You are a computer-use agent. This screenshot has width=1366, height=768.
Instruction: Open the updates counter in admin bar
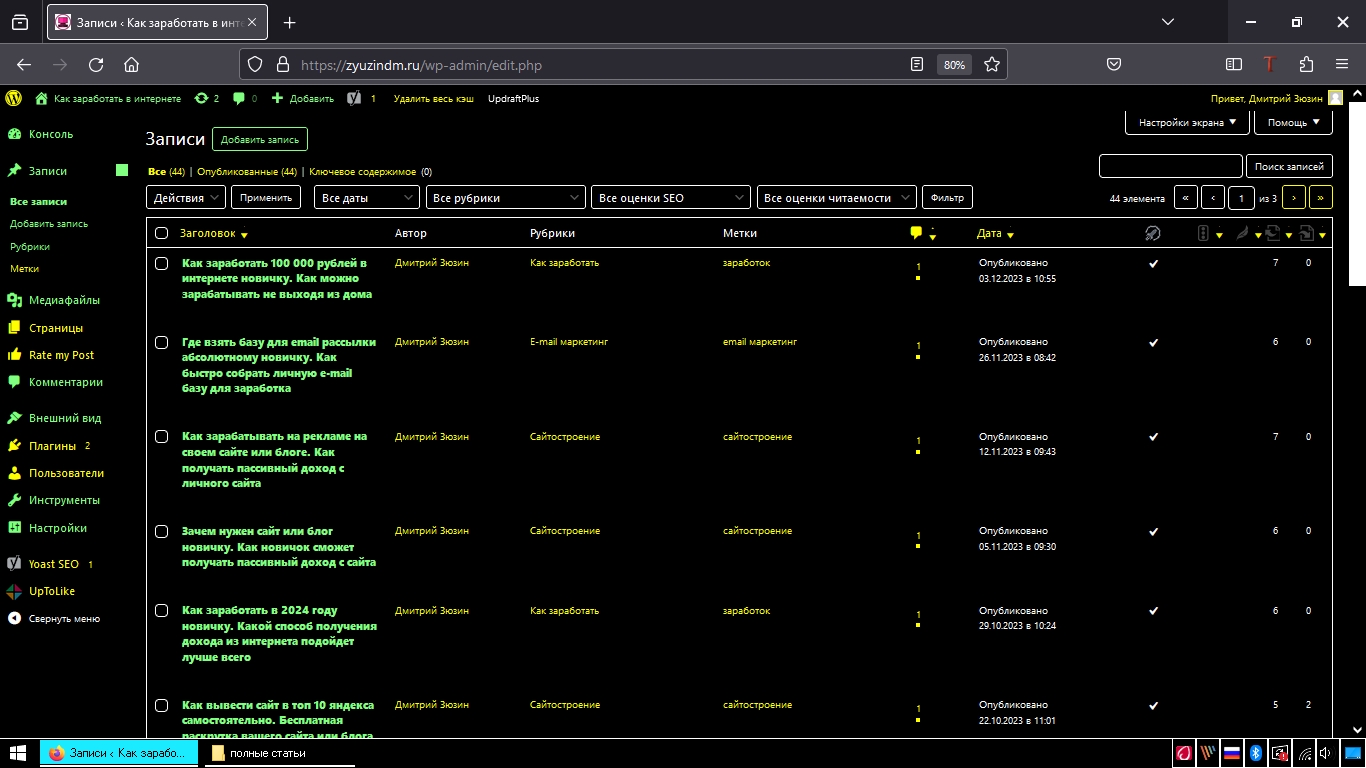pos(207,98)
